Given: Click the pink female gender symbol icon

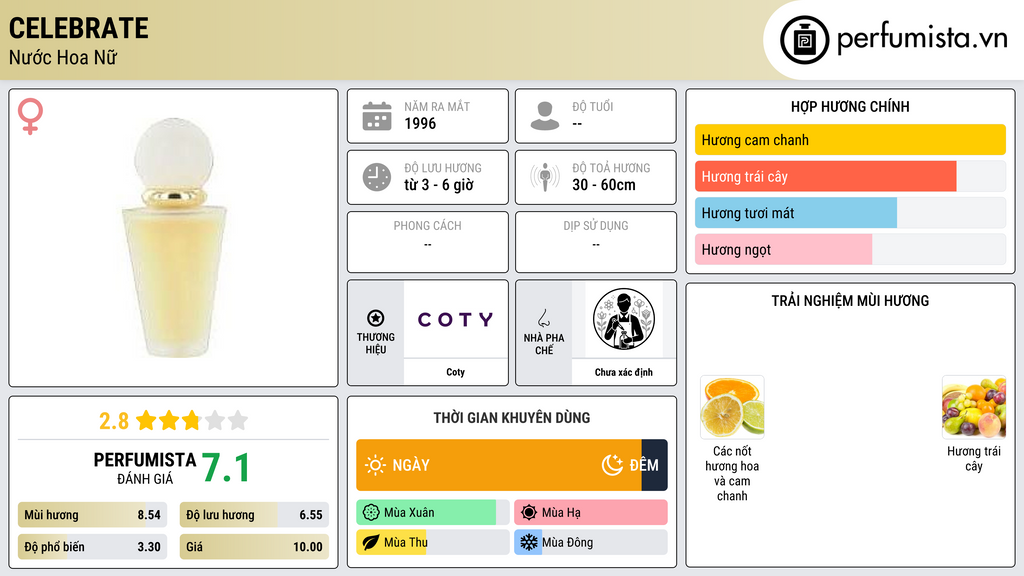Looking at the screenshot, I should pos(30,116).
